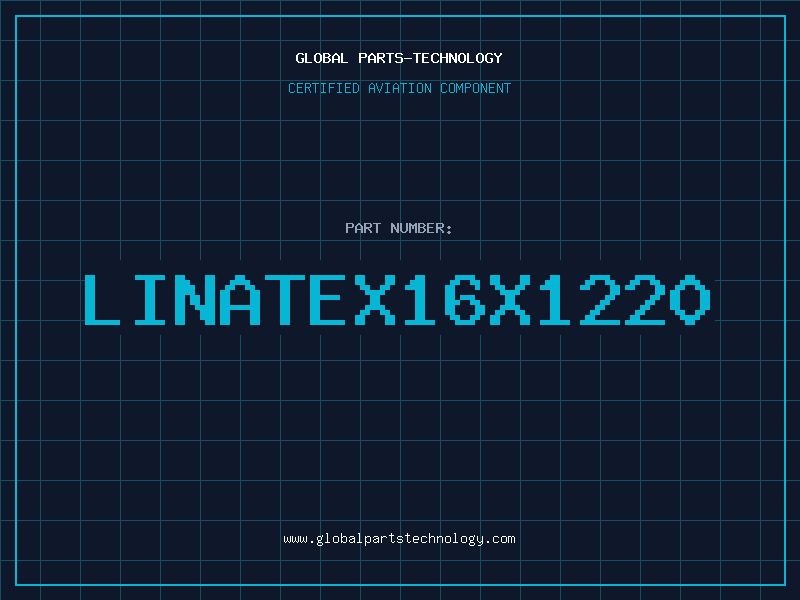The height and width of the screenshot is (600, 800).
Task: Click the 'GLOBAL PARTS-TECHNOLOGY' heading
Action: (x=399, y=58)
